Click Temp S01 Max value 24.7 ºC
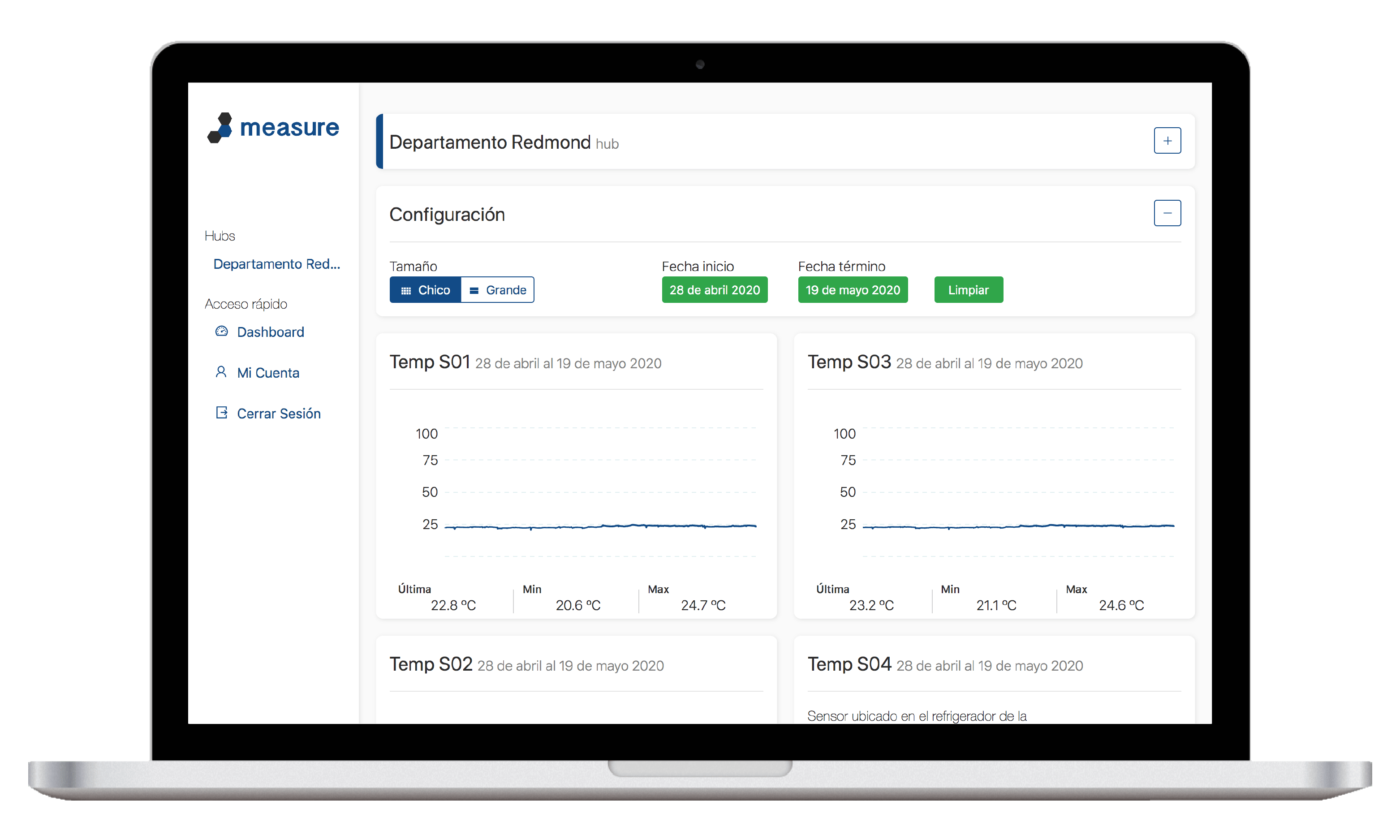This screenshot has height=840, width=1400. [703, 605]
